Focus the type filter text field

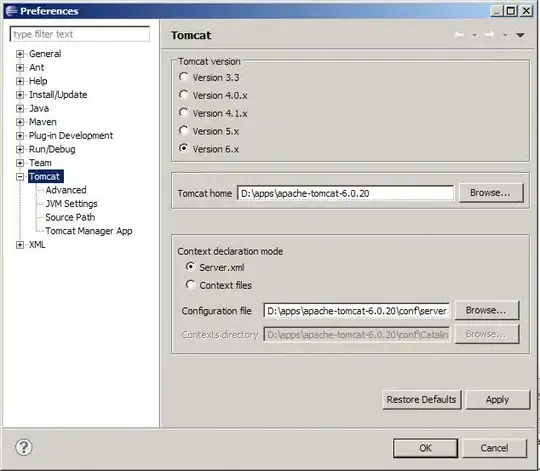point(80,34)
